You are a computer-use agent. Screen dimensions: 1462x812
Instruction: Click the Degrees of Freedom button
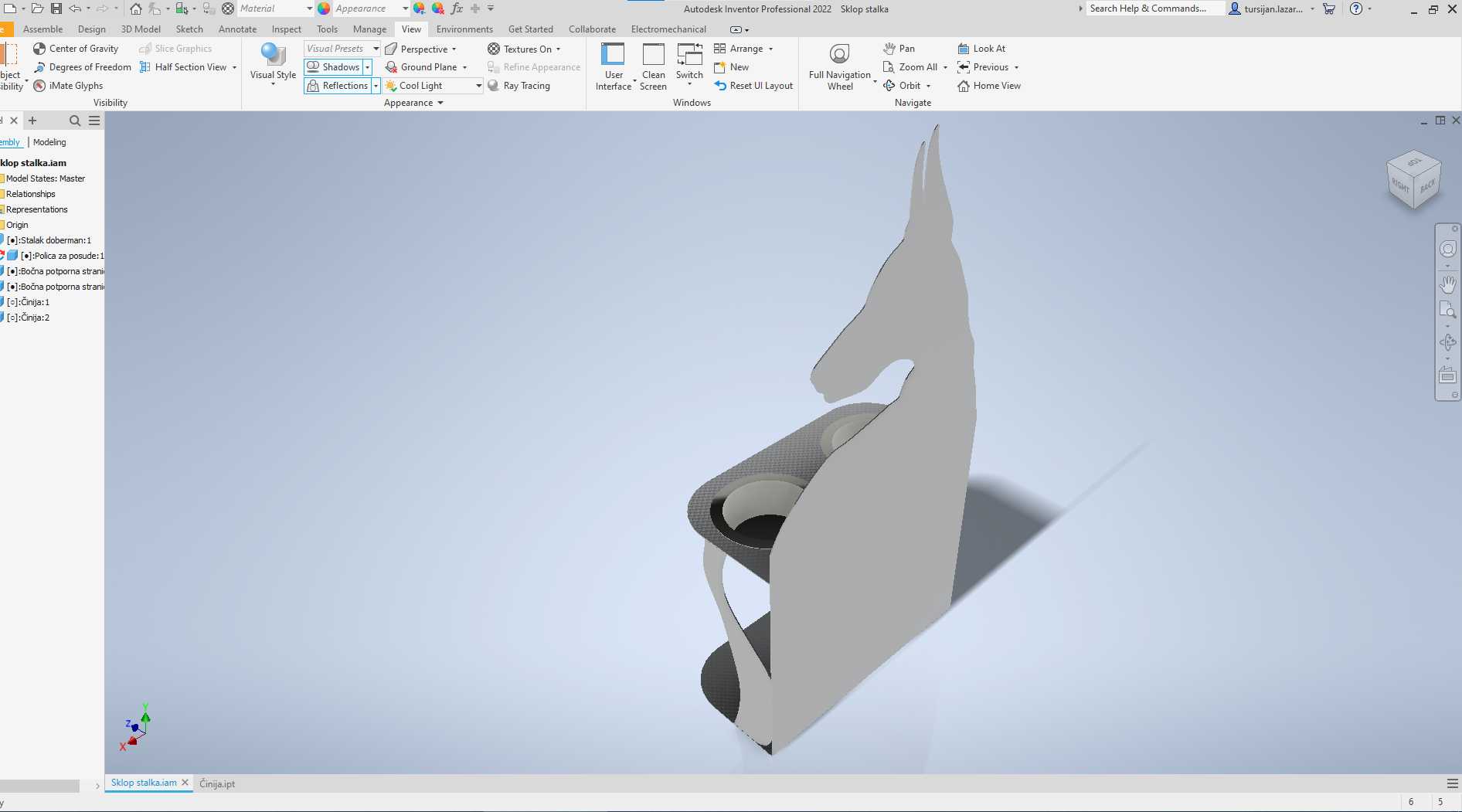pyautogui.click(x=83, y=67)
